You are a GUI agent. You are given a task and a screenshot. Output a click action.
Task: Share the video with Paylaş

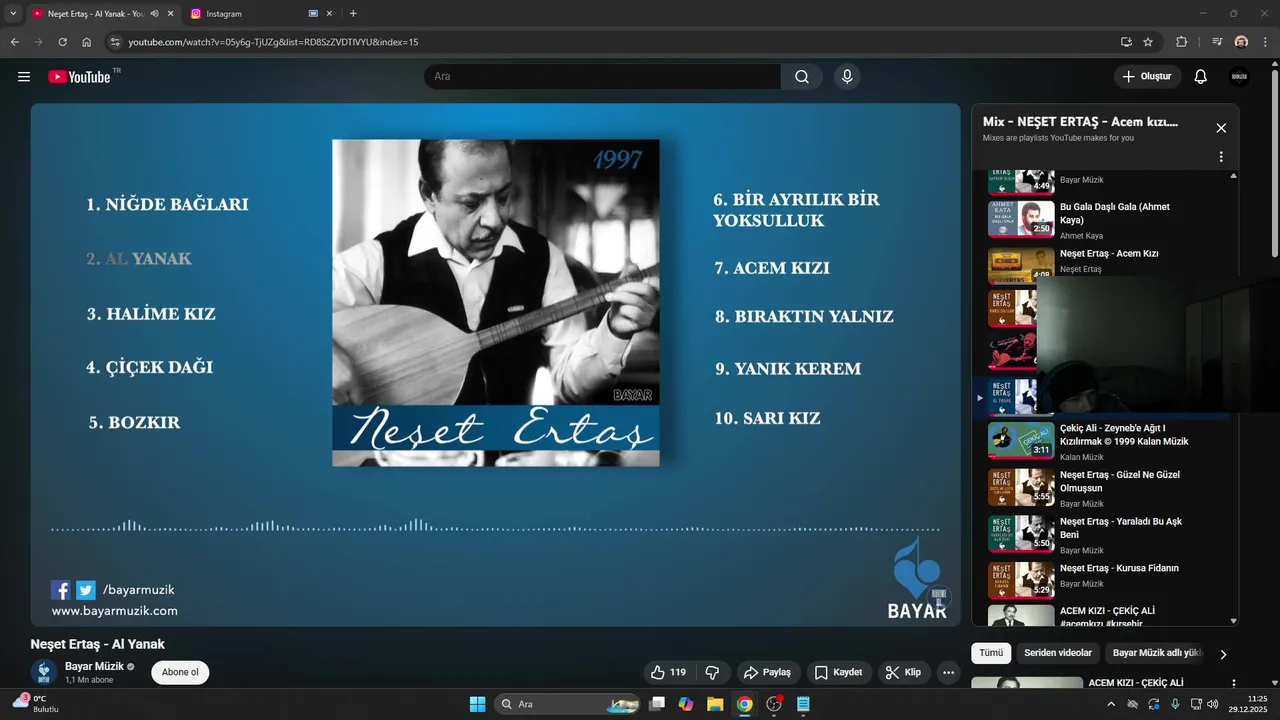(x=768, y=672)
